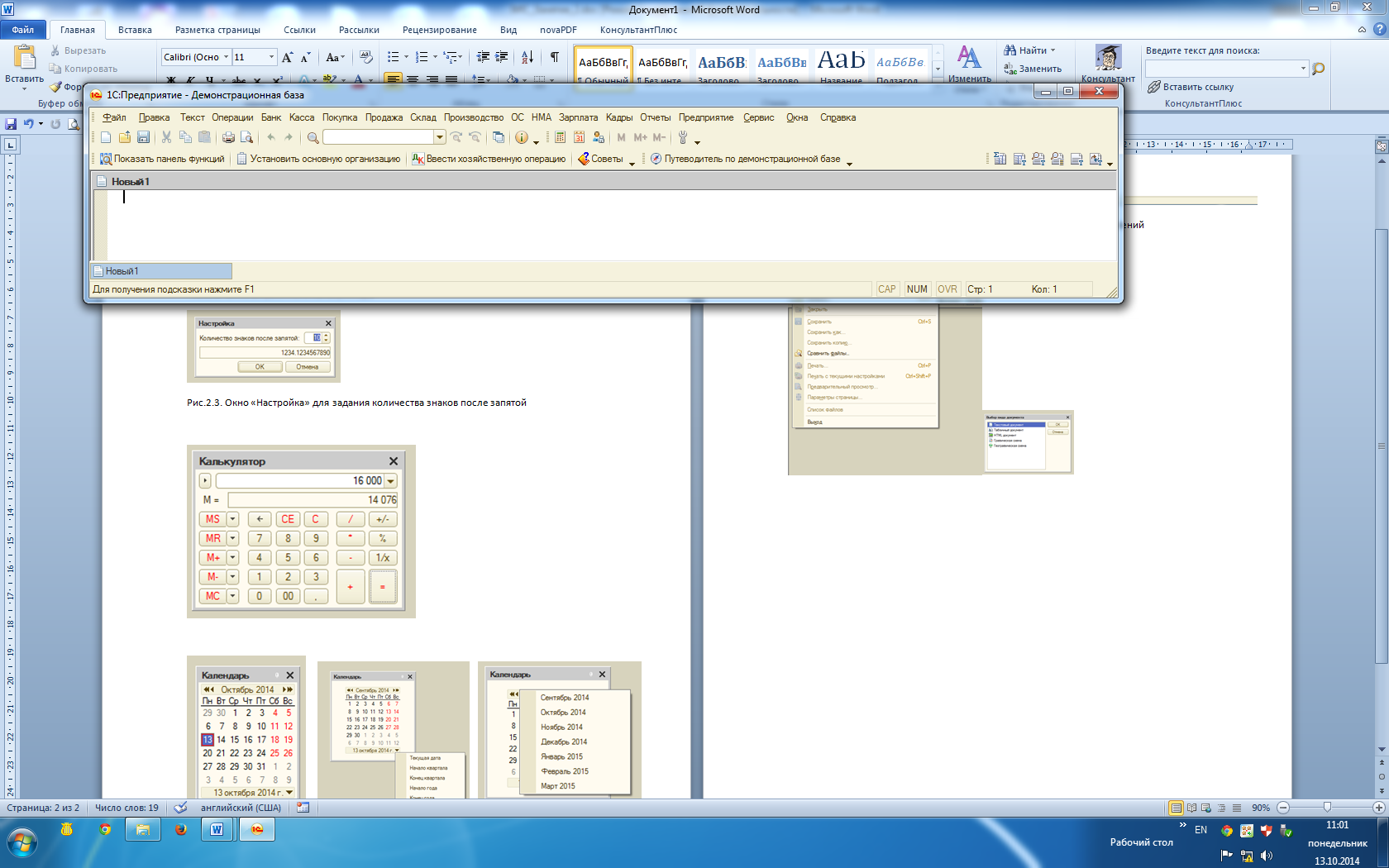Open the 1C search field dropdown arrow

(x=440, y=137)
